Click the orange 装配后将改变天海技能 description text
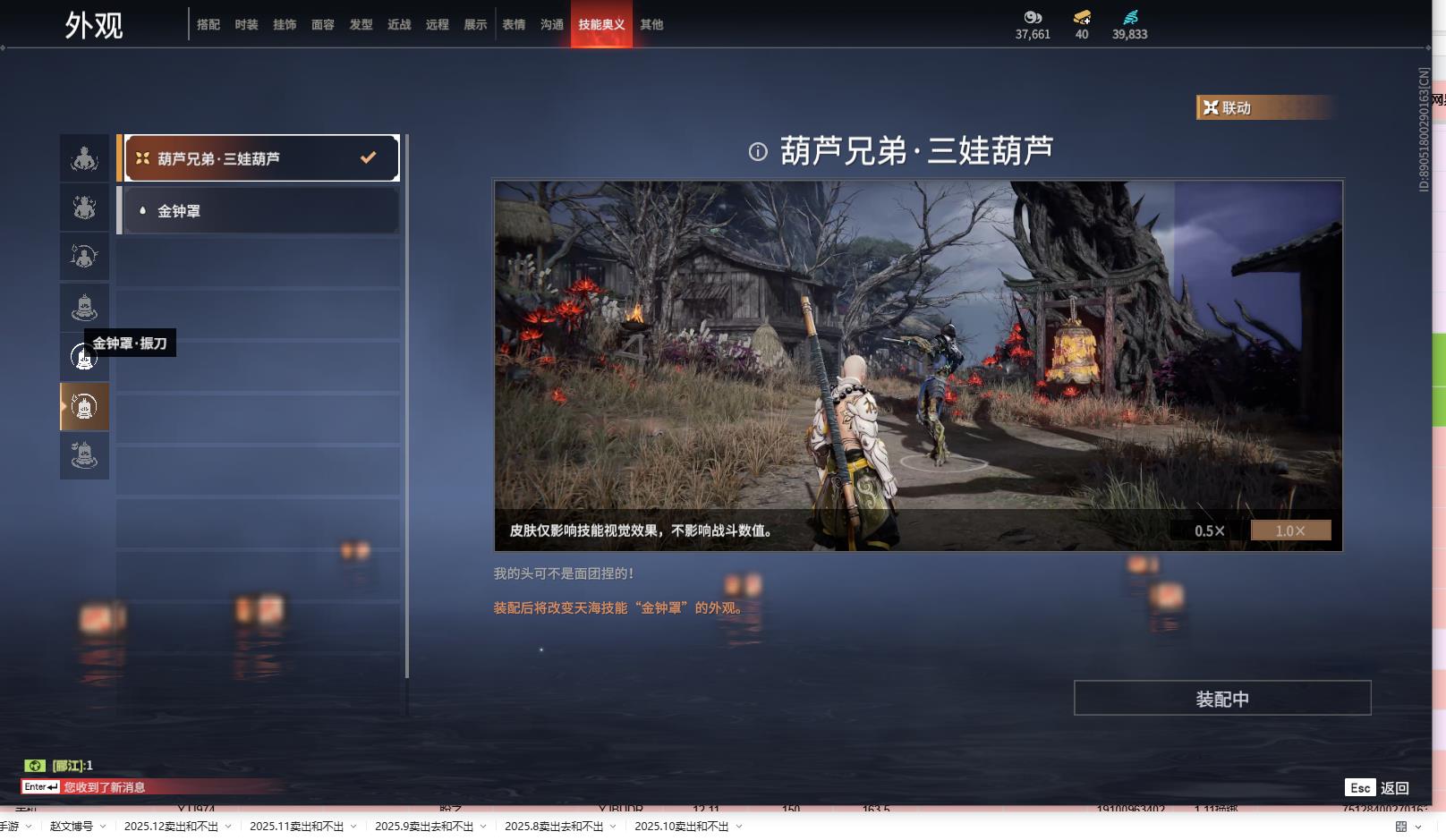Image resolution: width=1446 pixels, height=840 pixels. click(620, 607)
